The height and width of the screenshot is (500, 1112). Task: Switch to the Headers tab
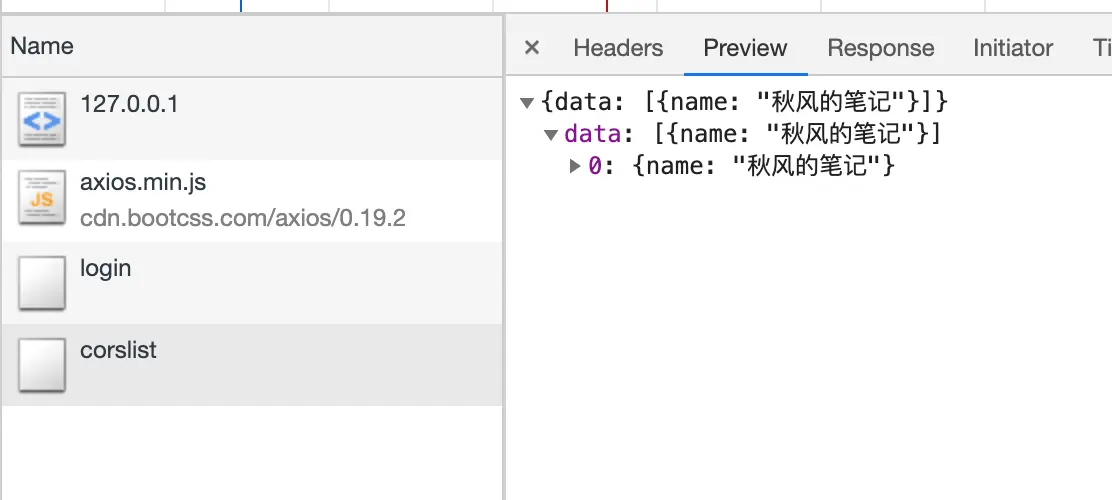(618, 48)
